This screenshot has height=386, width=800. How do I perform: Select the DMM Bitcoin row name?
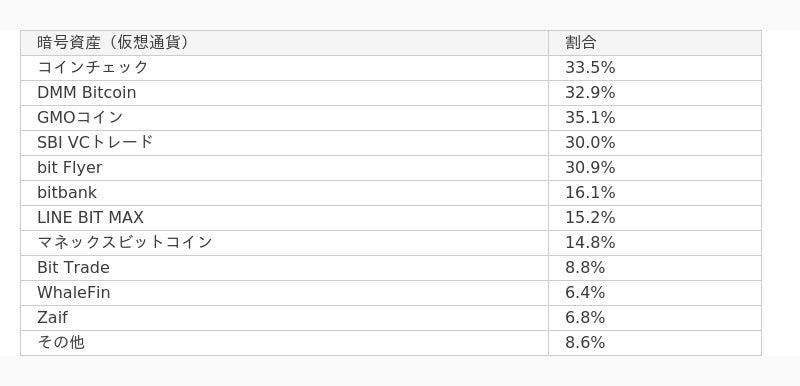click(x=285, y=93)
